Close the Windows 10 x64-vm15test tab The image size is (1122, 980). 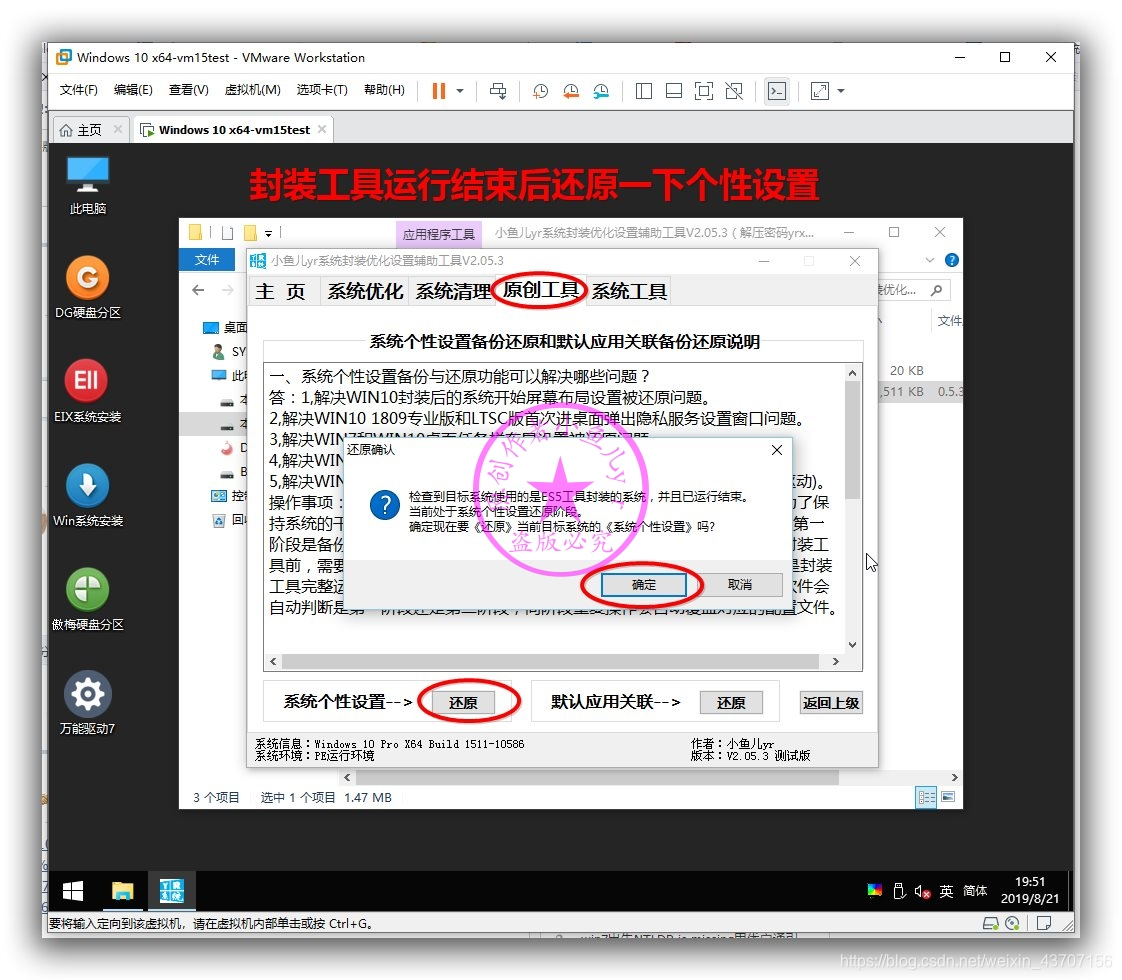pos(322,129)
